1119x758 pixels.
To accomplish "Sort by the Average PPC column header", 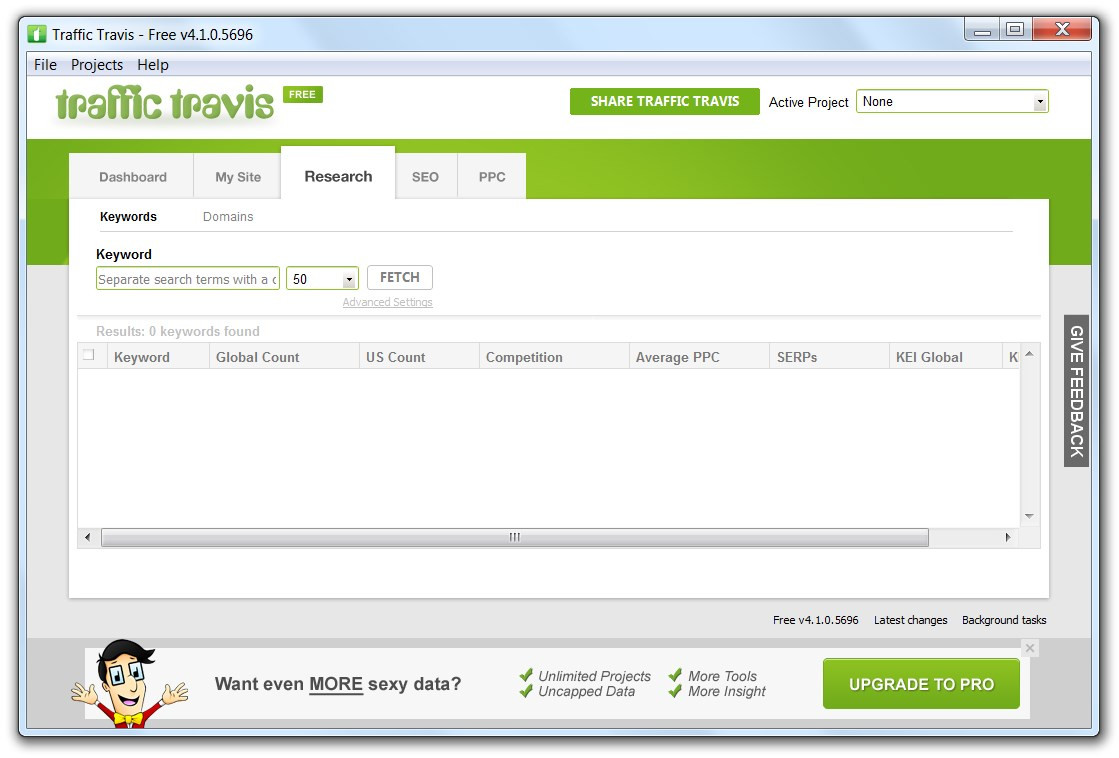I will click(699, 357).
